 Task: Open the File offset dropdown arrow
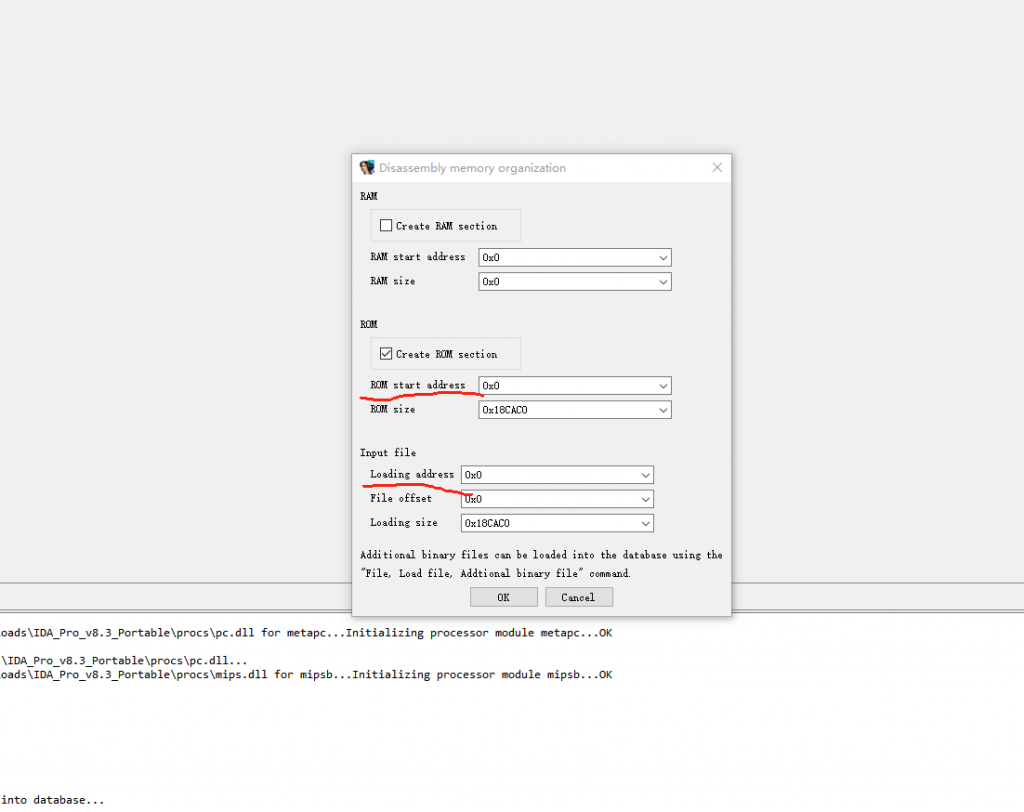point(645,499)
